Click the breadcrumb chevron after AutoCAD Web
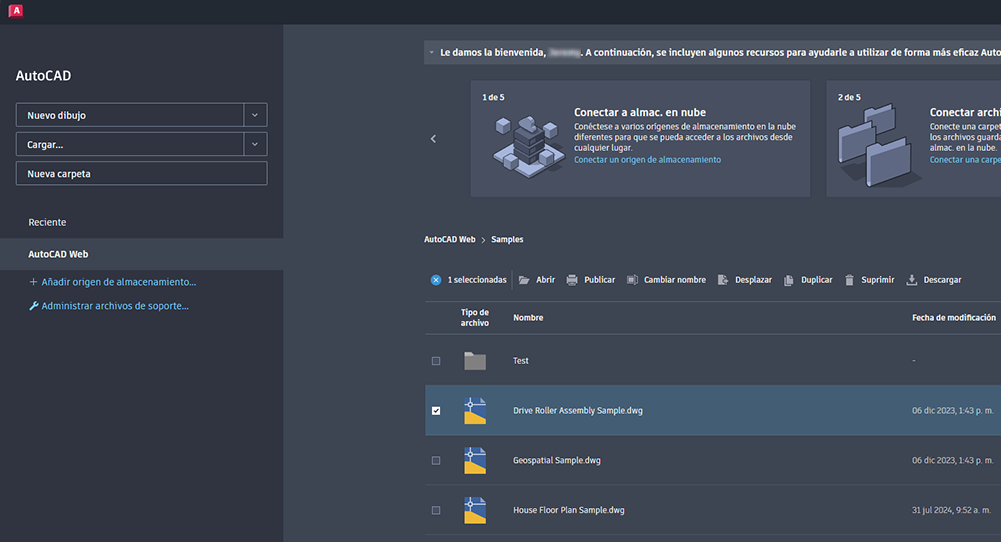The height and width of the screenshot is (542, 1001). pyautogui.click(x=483, y=240)
